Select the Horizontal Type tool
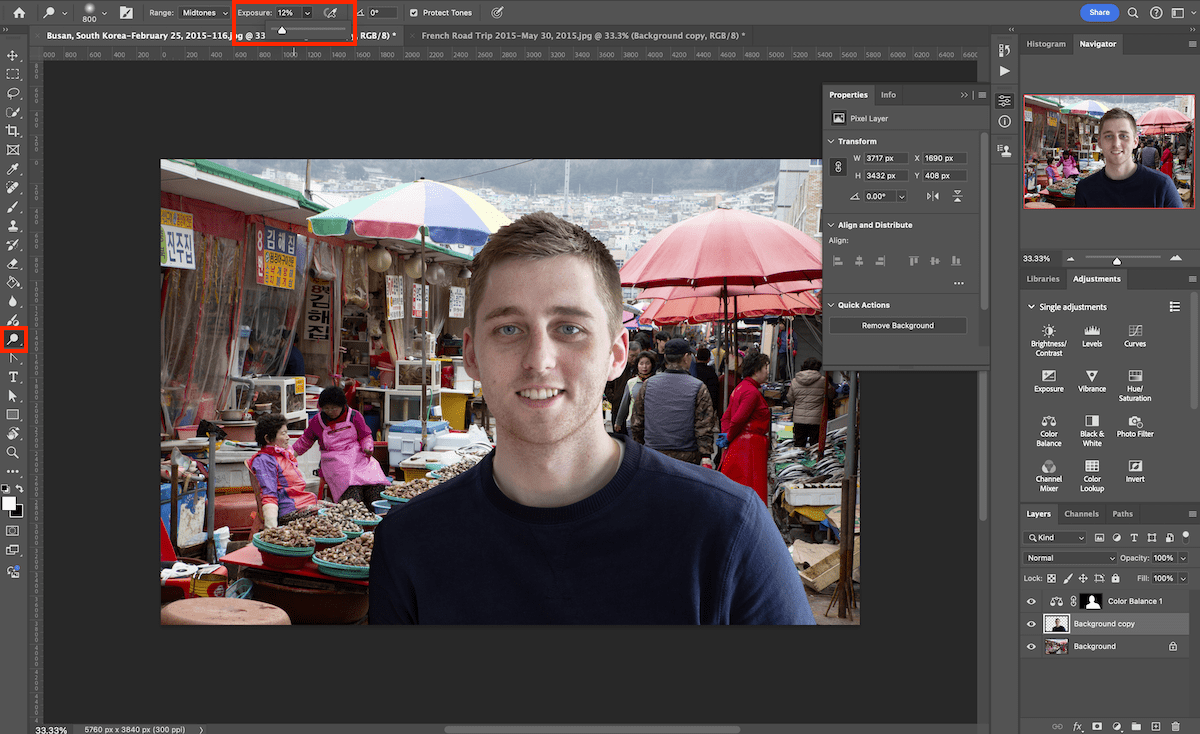This screenshot has height=734, width=1200. point(13,377)
